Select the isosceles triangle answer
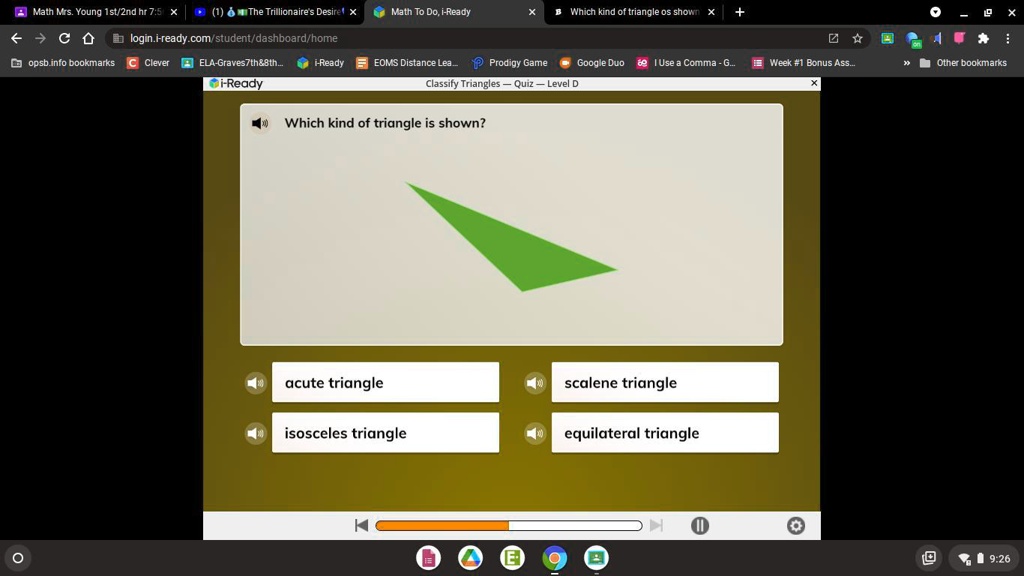 tap(385, 433)
